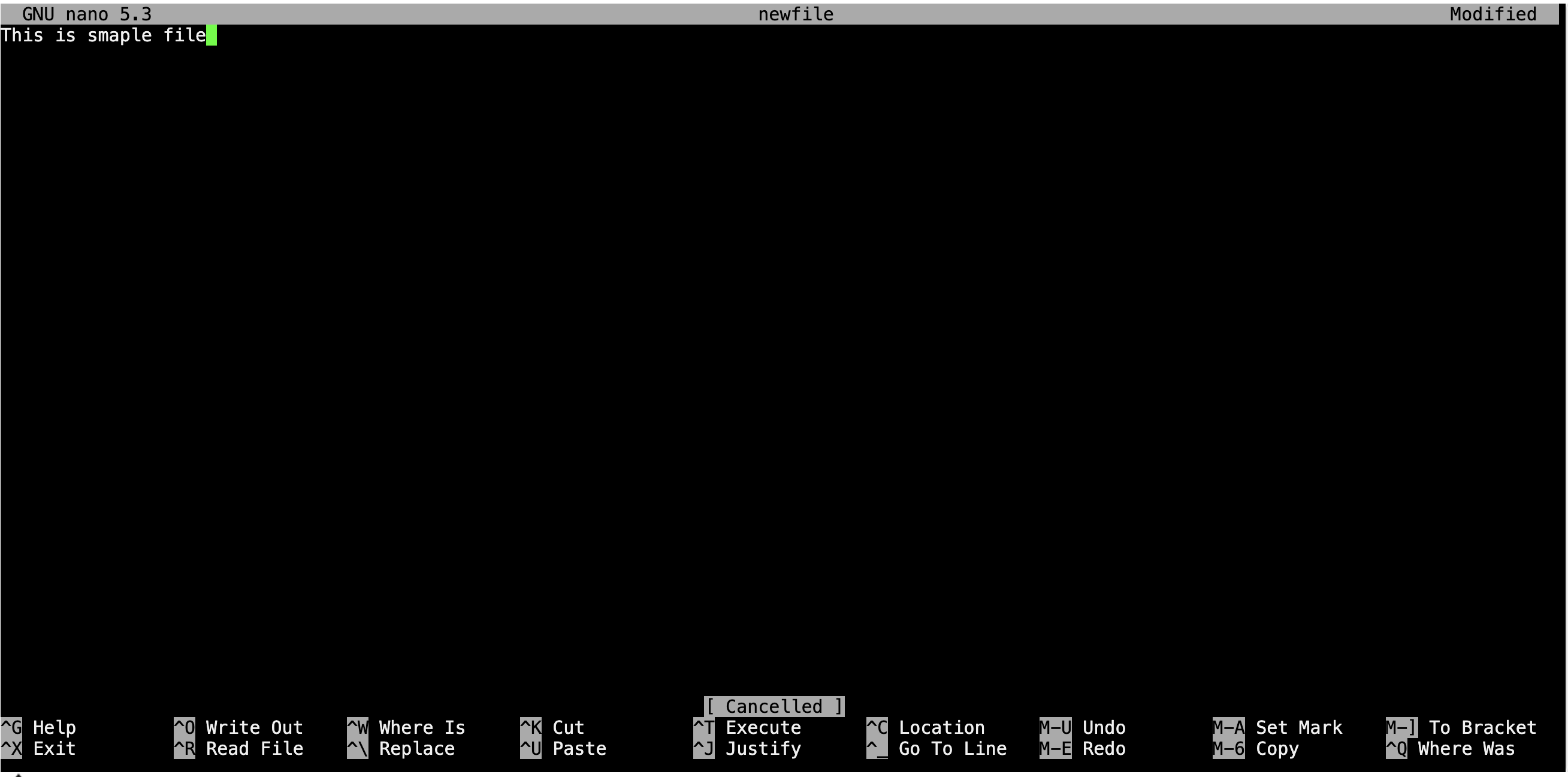
Task: Click the newfile title in header bar
Action: pyautogui.click(x=796, y=14)
